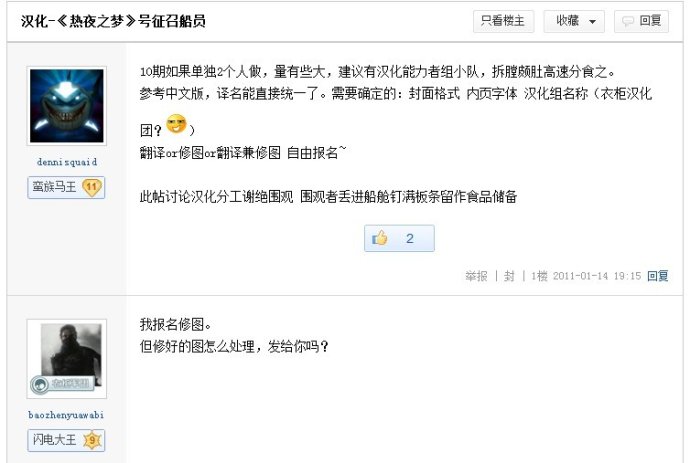
Task: Open dennisquaid's shark avatar
Action: coord(66,106)
